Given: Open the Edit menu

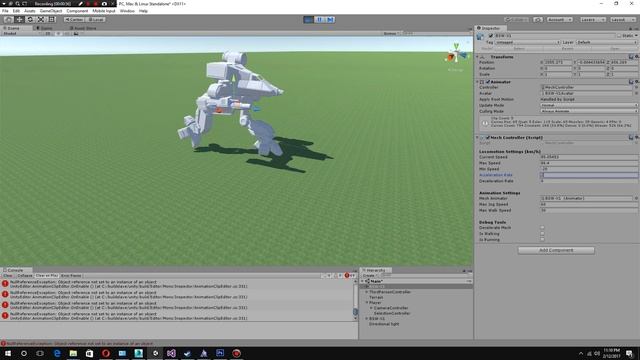Looking at the screenshot, I should (x=16, y=11).
